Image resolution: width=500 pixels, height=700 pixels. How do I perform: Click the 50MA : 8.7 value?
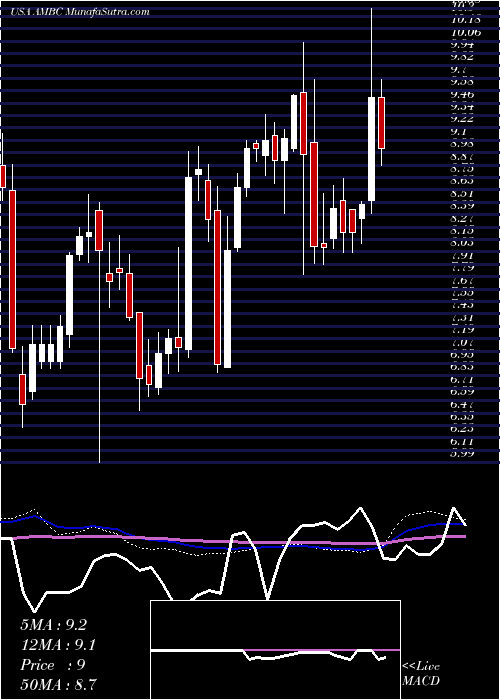[x=58, y=684]
